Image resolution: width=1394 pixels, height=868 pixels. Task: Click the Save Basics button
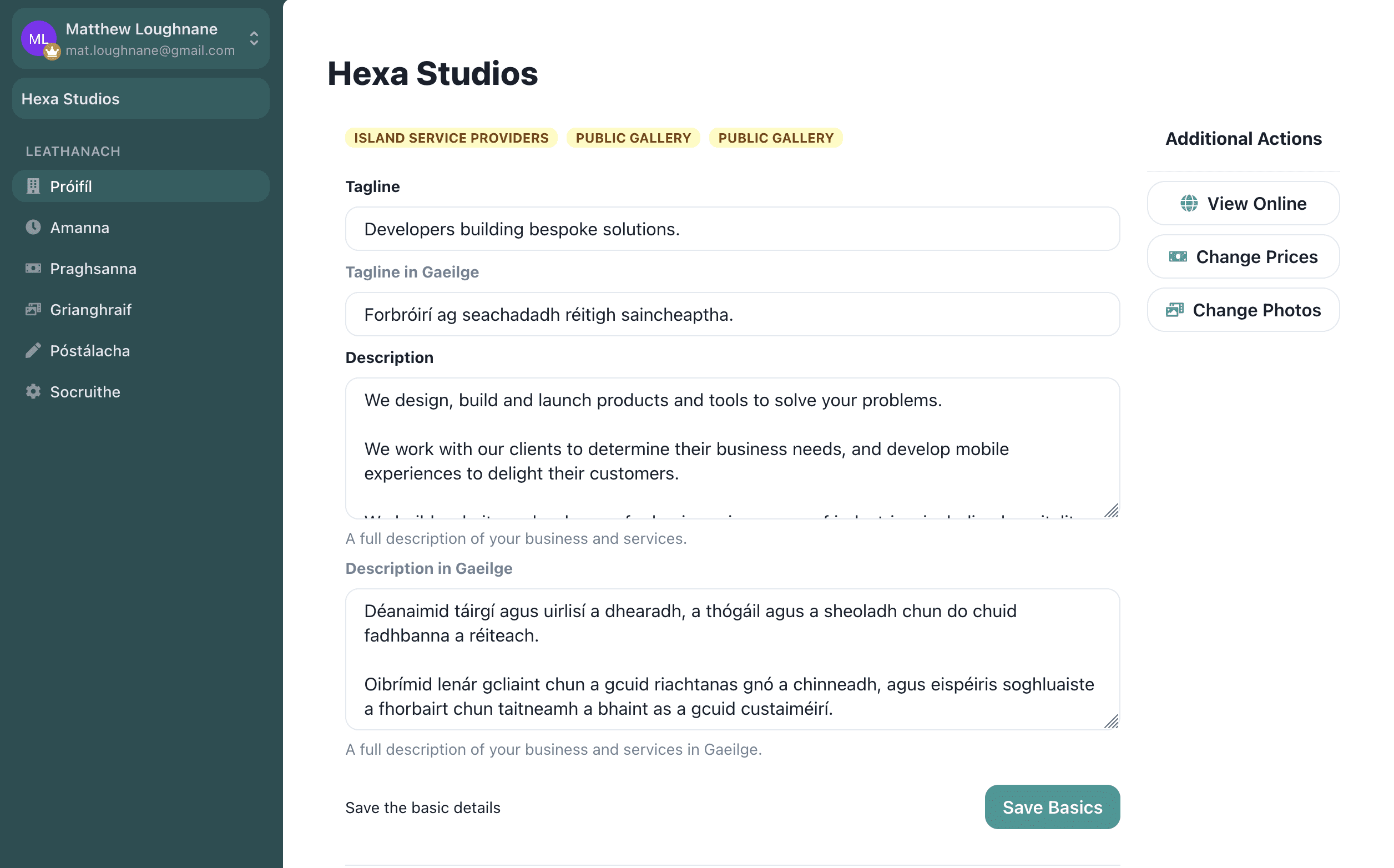(1052, 807)
